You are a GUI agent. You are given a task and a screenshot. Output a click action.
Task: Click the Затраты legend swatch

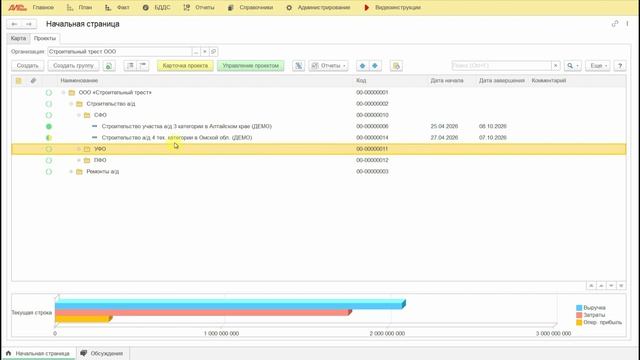point(579,315)
